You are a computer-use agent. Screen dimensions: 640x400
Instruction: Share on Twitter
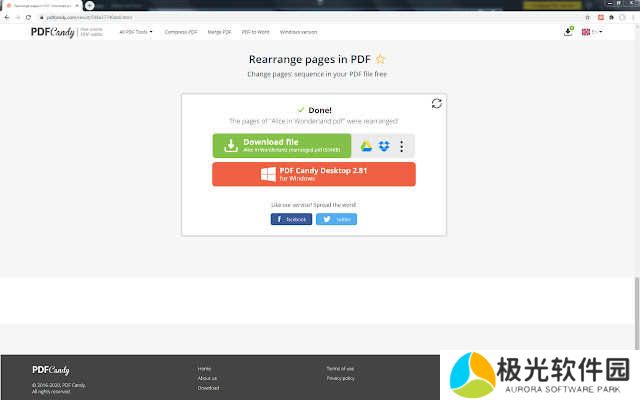click(337, 219)
